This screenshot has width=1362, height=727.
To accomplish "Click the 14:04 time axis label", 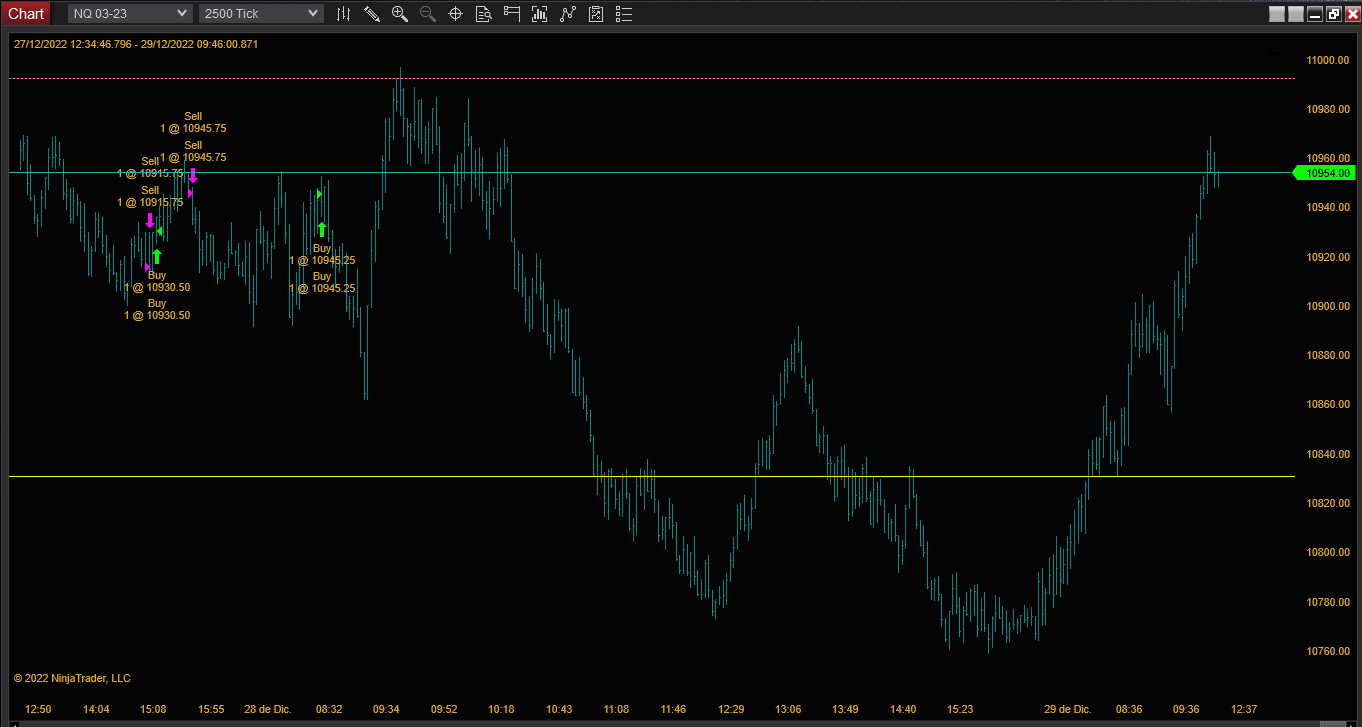I will click(96, 709).
